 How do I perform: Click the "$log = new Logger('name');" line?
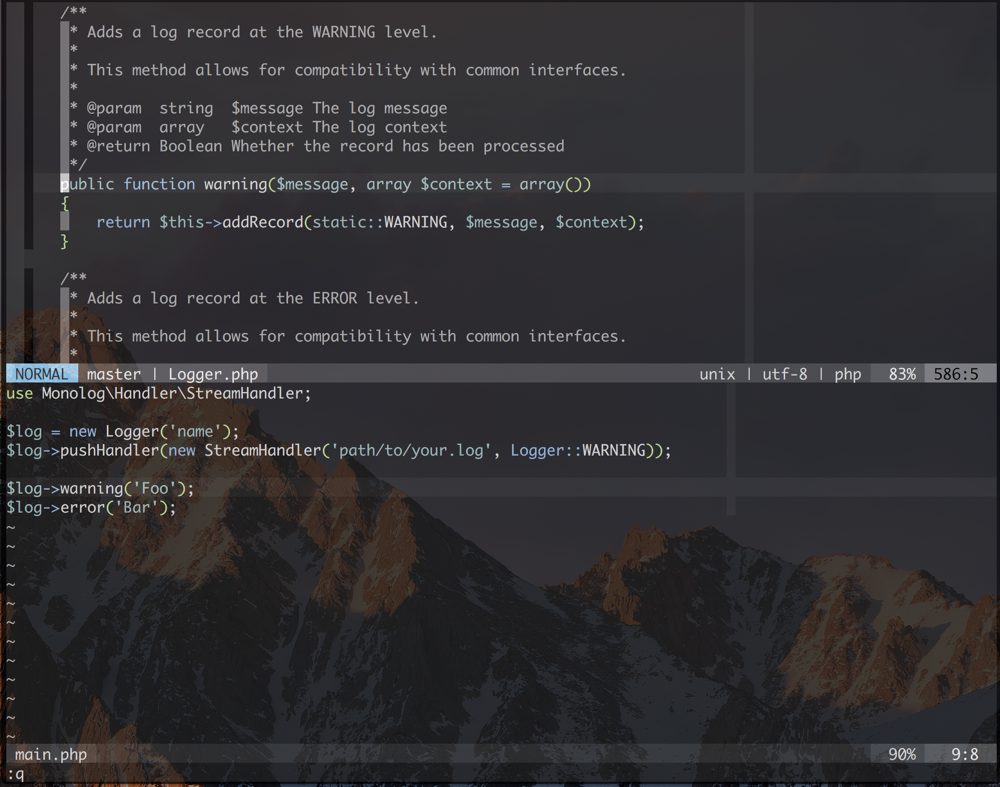(x=122, y=432)
